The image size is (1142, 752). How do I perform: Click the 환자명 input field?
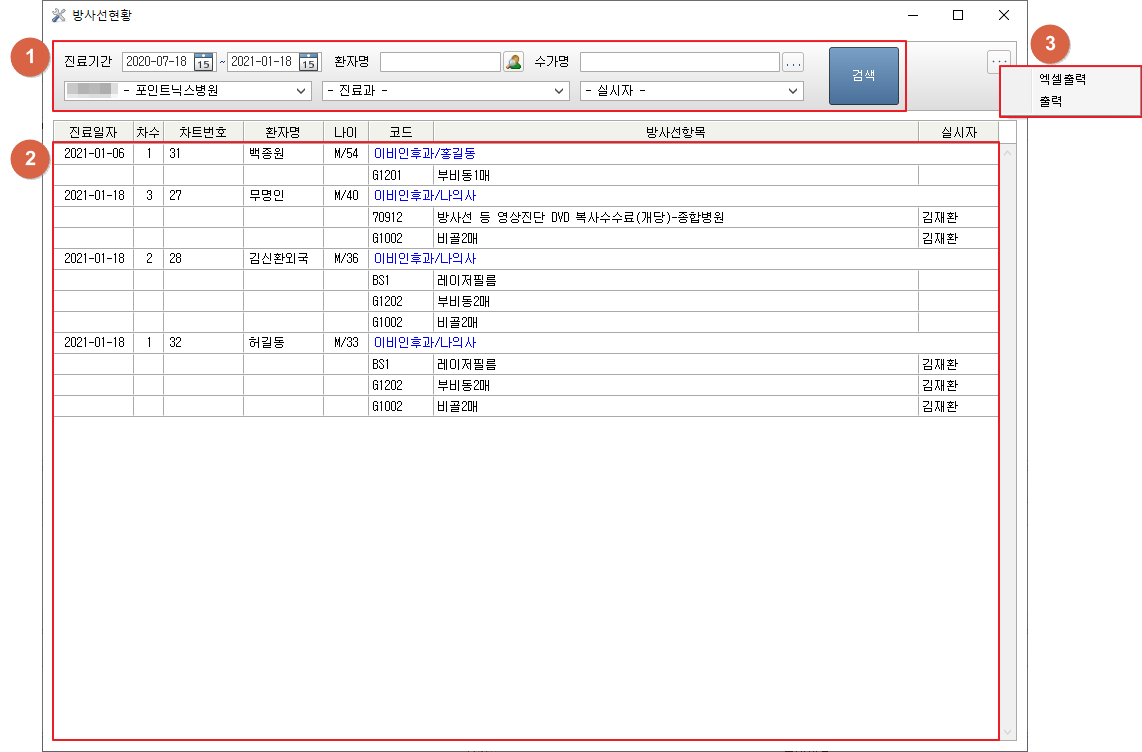pyautogui.click(x=440, y=62)
